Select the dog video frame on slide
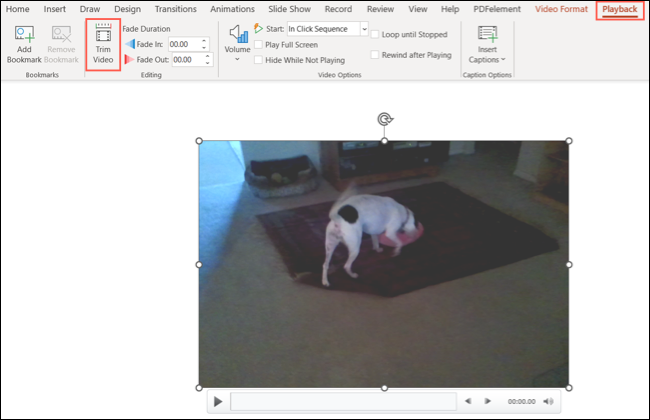The width and height of the screenshot is (650, 420). tap(384, 264)
